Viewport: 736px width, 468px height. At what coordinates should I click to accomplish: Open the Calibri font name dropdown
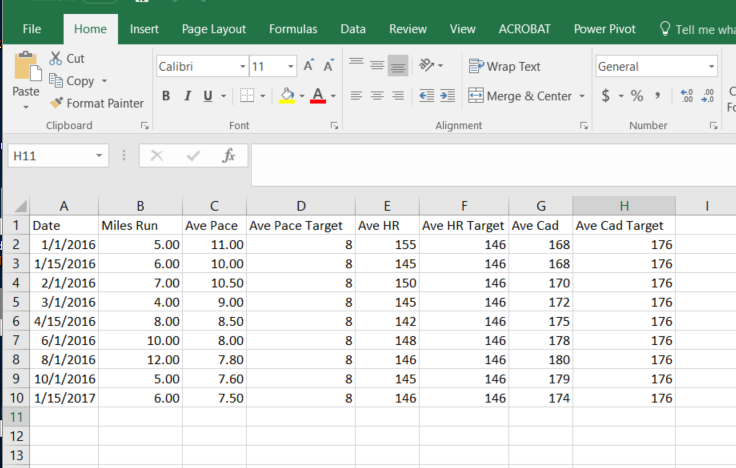pyautogui.click(x=242, y=66)
